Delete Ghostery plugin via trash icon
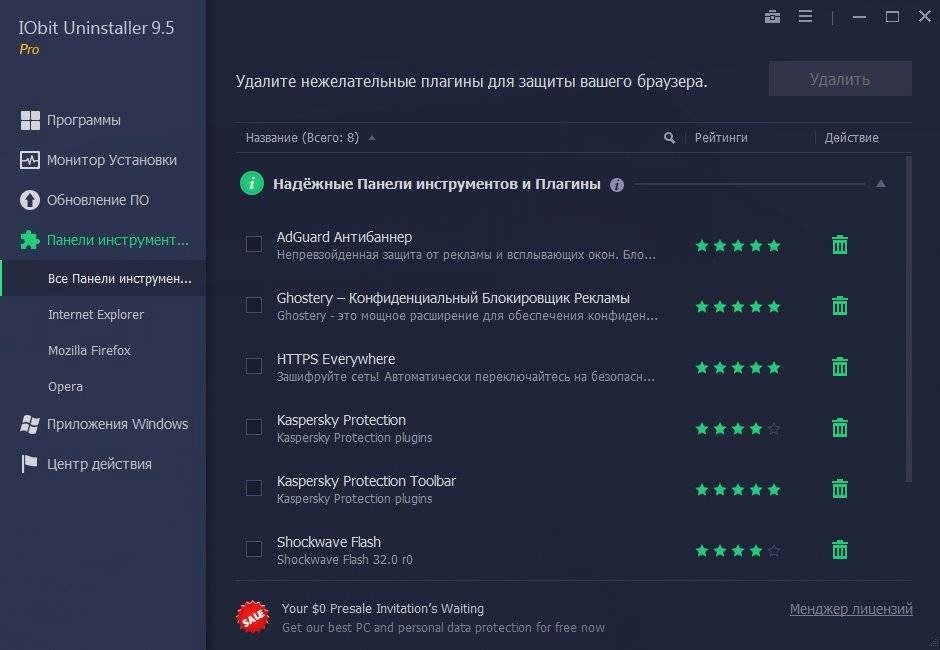Screen dimensions: 940x650 (x=840, y=305)
